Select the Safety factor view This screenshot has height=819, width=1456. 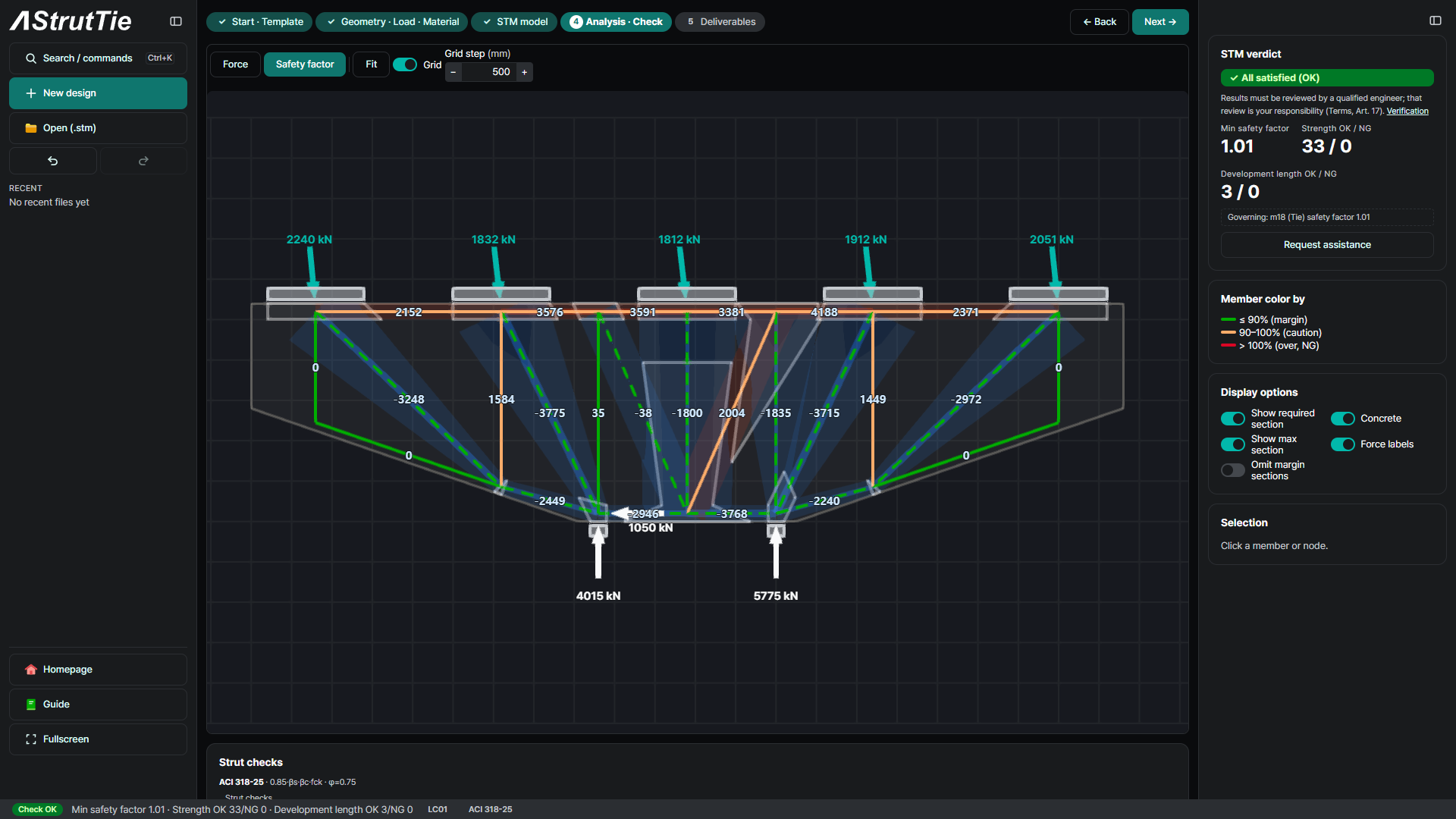click(x=305, y=64)
